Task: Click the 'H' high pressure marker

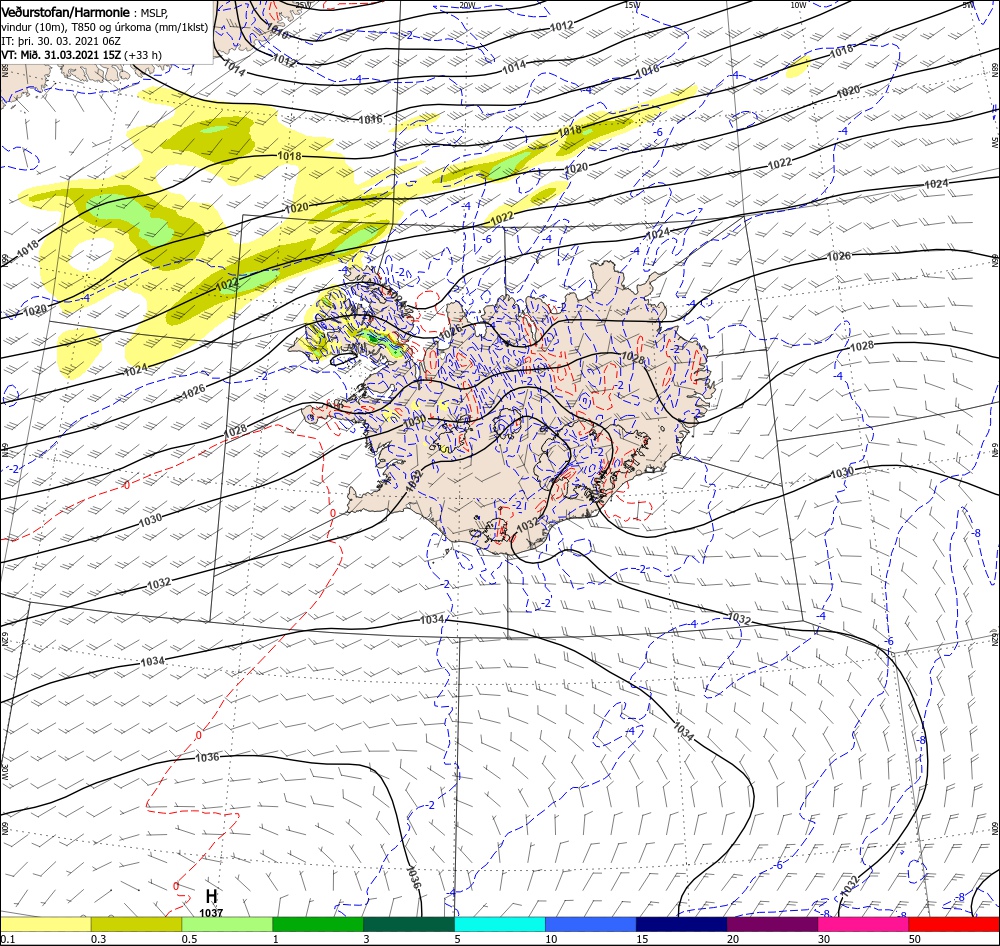Action: 211,896
